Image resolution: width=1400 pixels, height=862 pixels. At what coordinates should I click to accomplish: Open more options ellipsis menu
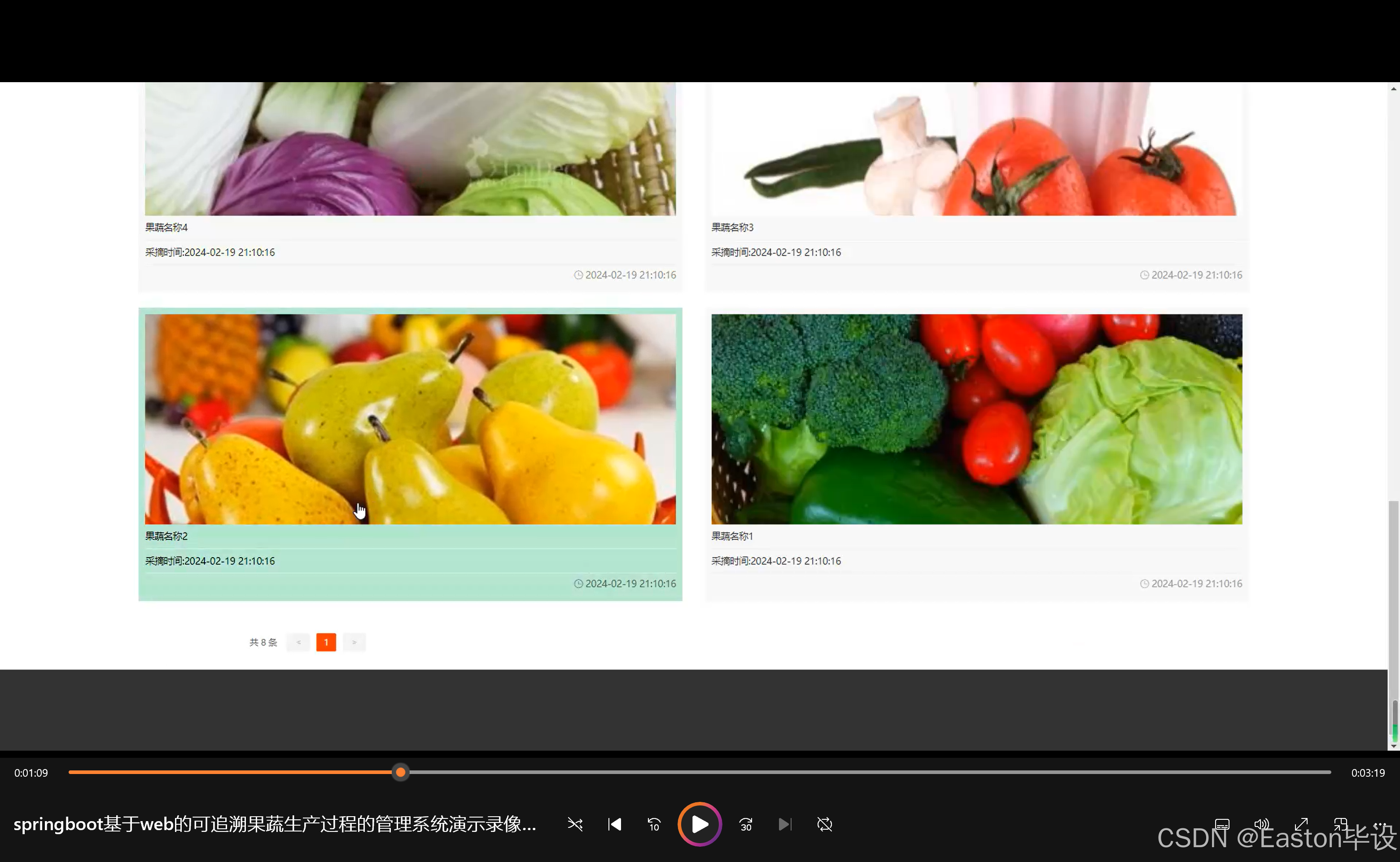[1379, 824]
